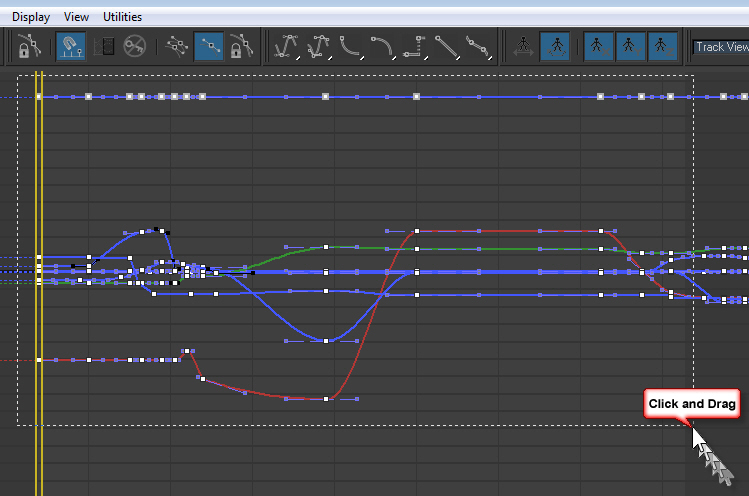Toggle Show Biped Y Curves

pyautogui.click(x=630, y=46)
